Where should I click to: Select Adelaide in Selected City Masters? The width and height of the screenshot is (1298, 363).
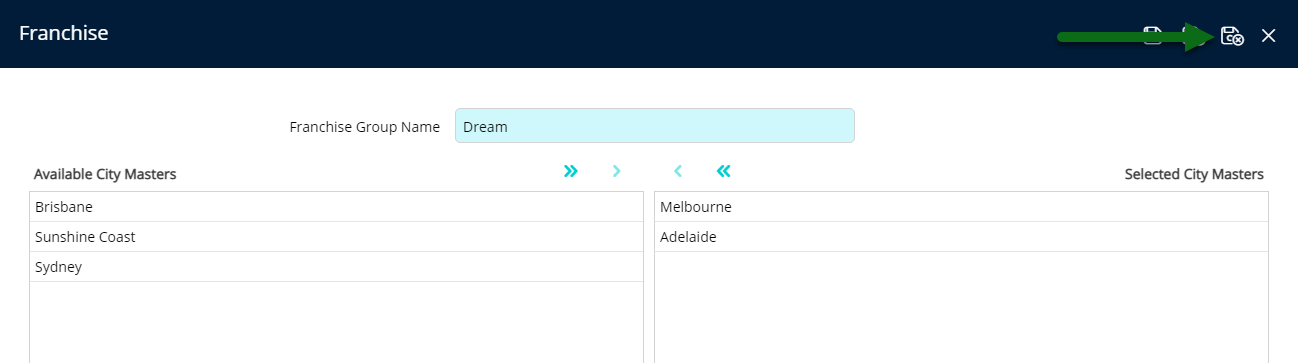pos(961,237)
